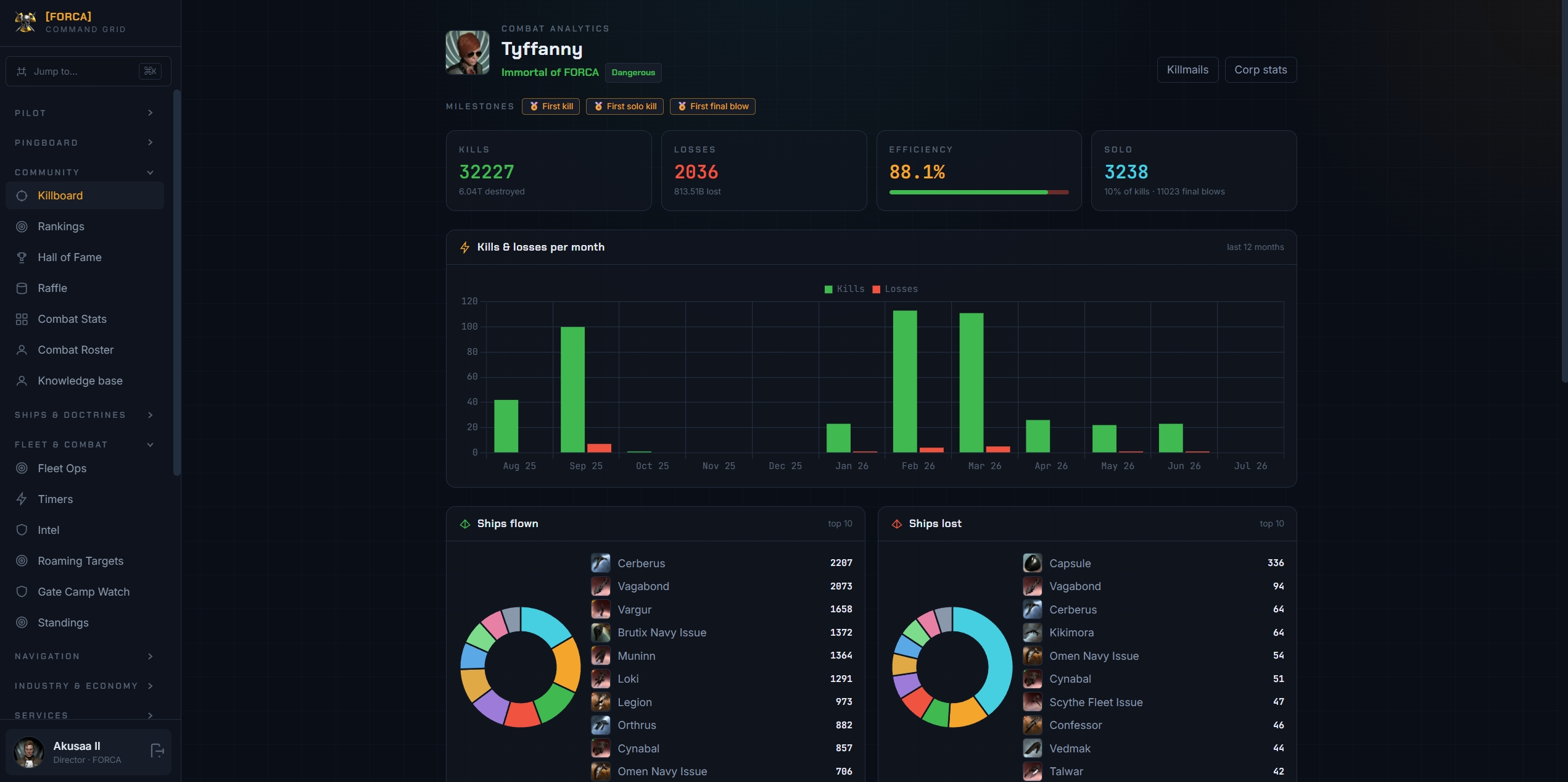Click the Dangerous status tag
The height and width of the screenshot is (782, 1568).
633,72
